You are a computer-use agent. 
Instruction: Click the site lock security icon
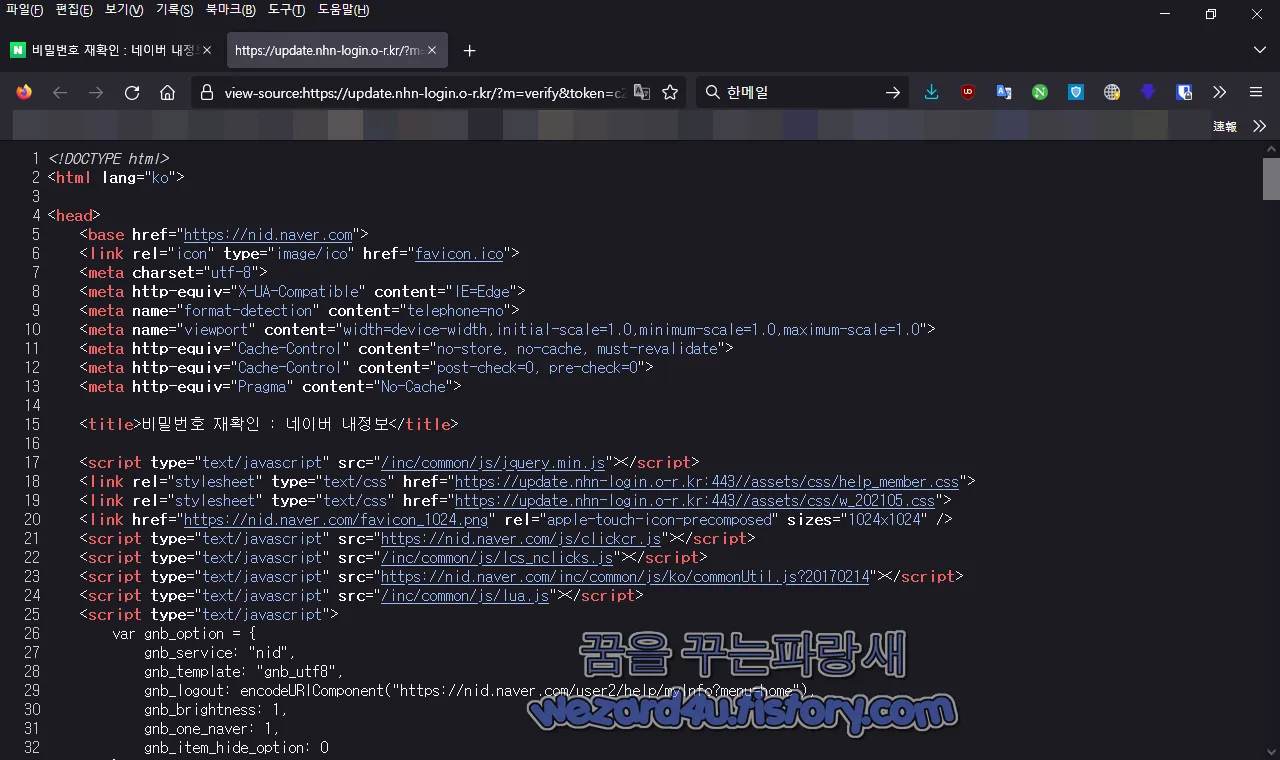pos(207,92)
